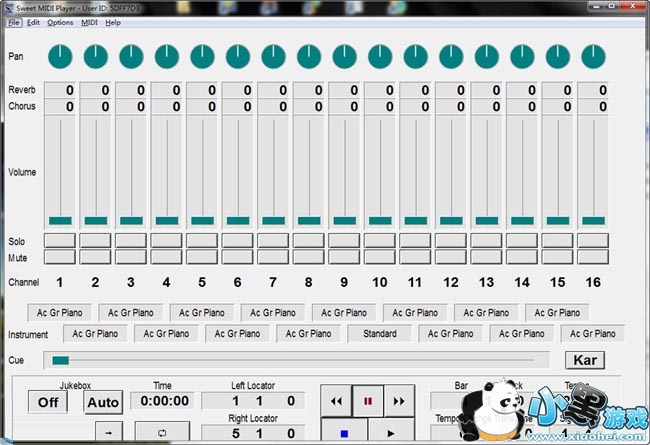Open the Standard drum kit selector
650x445 pixels.
[380, 333]
